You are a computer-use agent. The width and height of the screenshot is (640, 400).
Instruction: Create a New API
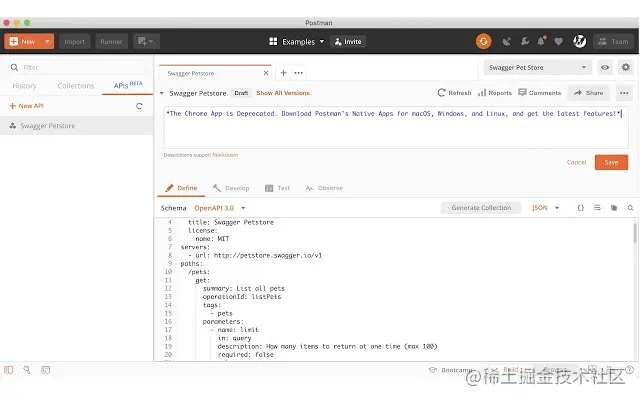27,106
